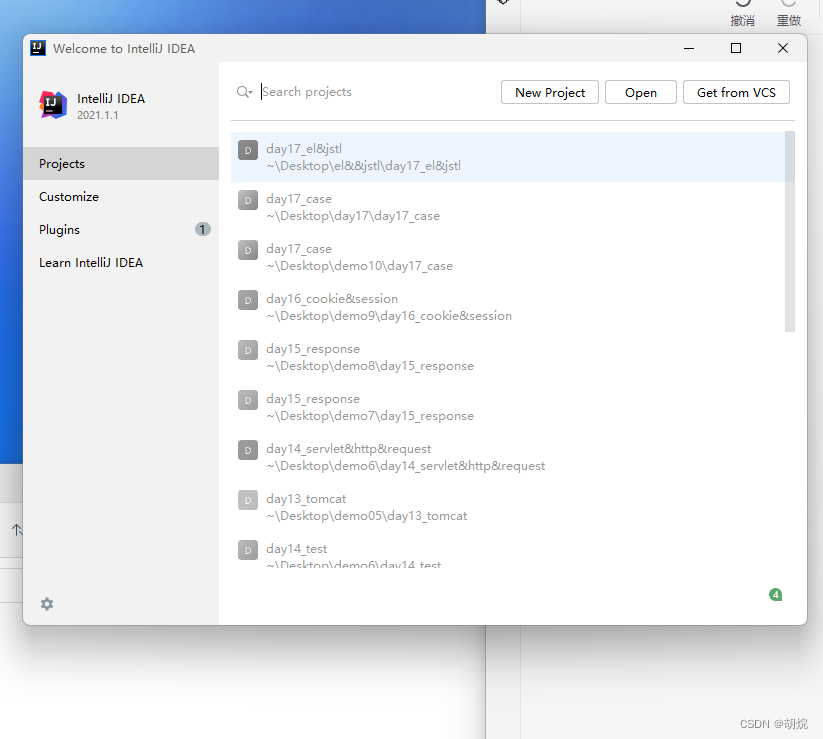Screen dimensions: 823x739
Task: Click icon of day15_response under demo8
Action: pyautogui.click(x=248, y=350)
